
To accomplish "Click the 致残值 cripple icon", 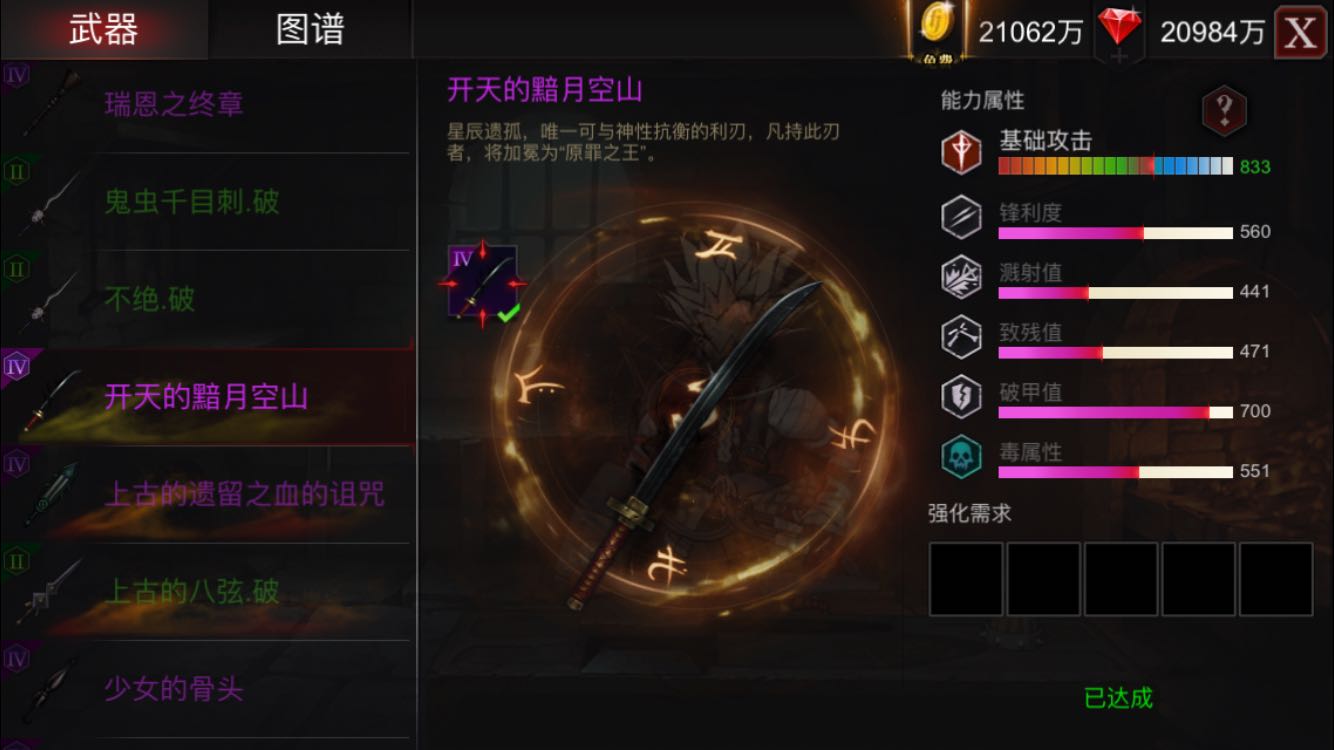I will (961, 337).
